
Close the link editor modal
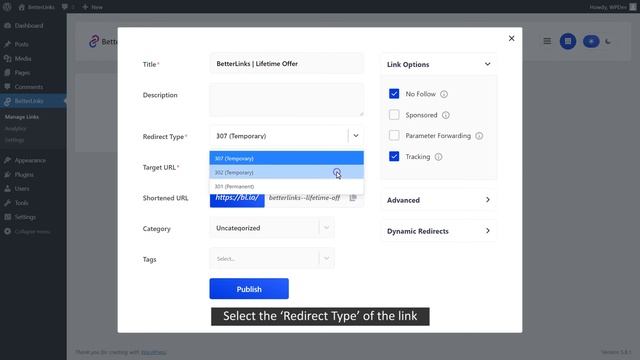pyautogui.click(x=511, y=38)
